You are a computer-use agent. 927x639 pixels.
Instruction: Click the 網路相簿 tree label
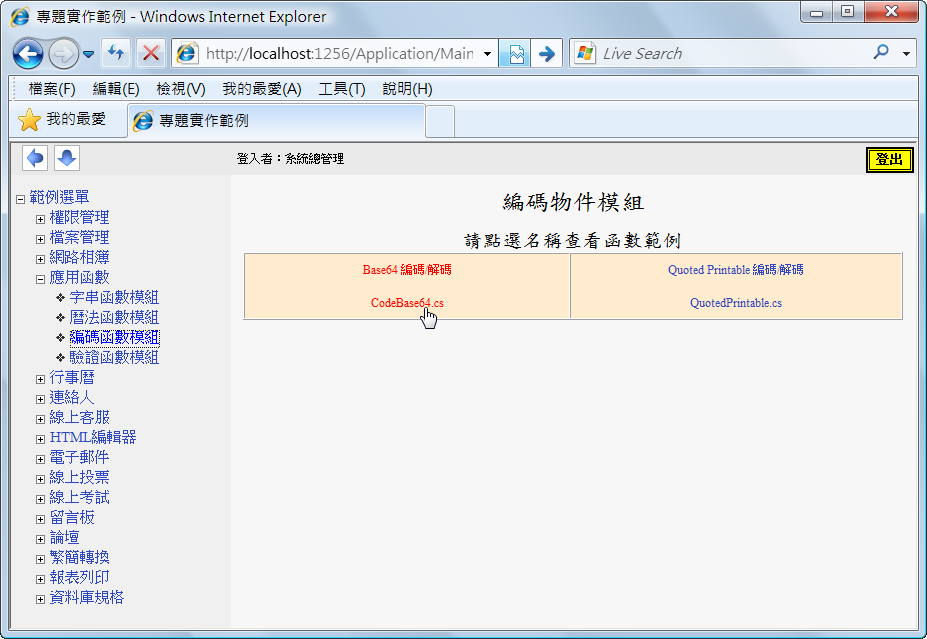click(x=79, y=257)
